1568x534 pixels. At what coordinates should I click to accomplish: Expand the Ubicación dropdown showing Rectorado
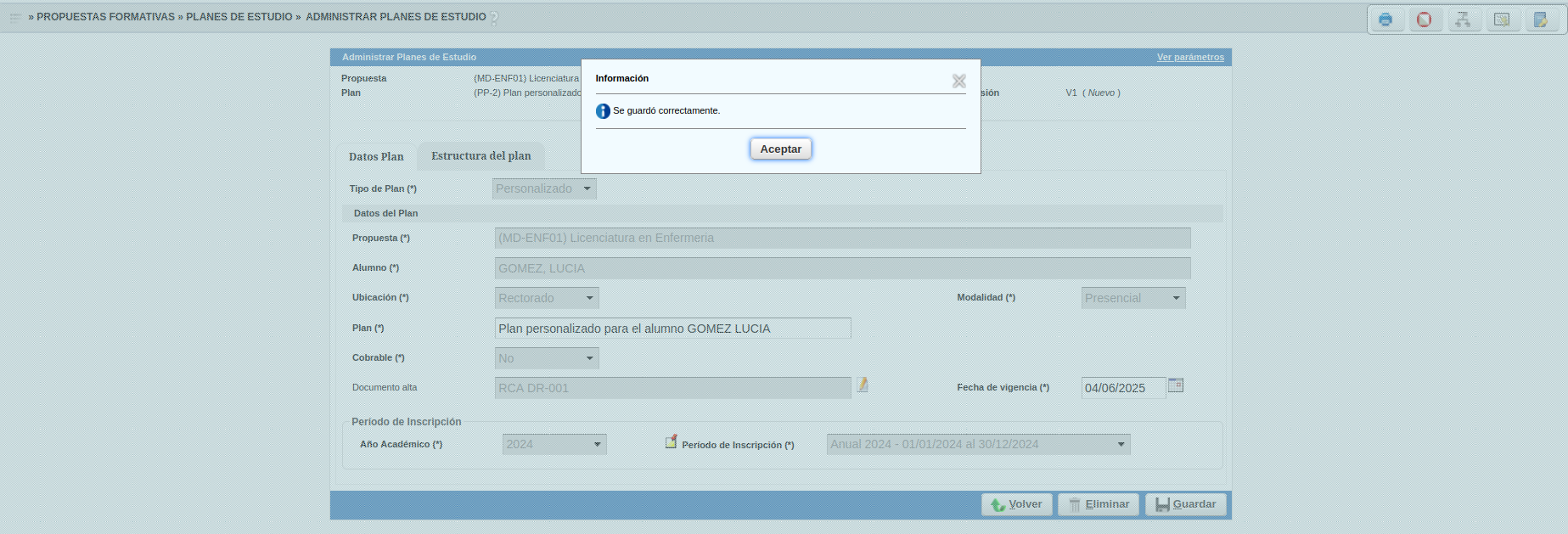547,298
